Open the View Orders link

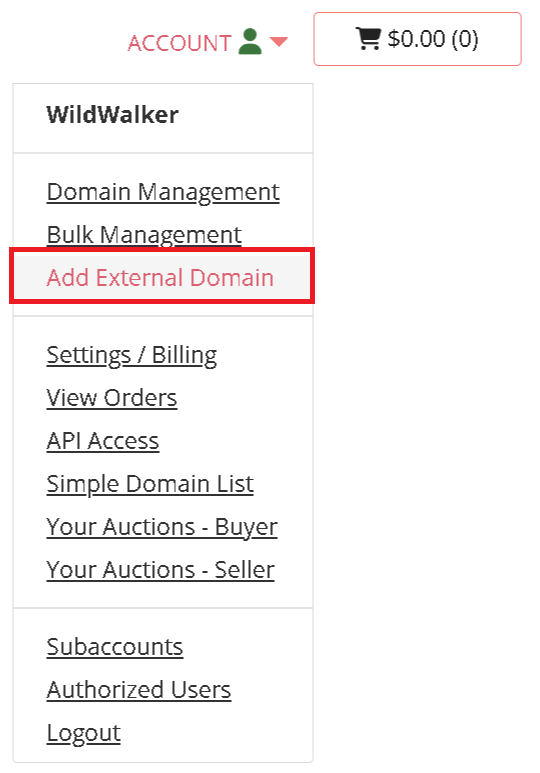[x=111, y=398]
